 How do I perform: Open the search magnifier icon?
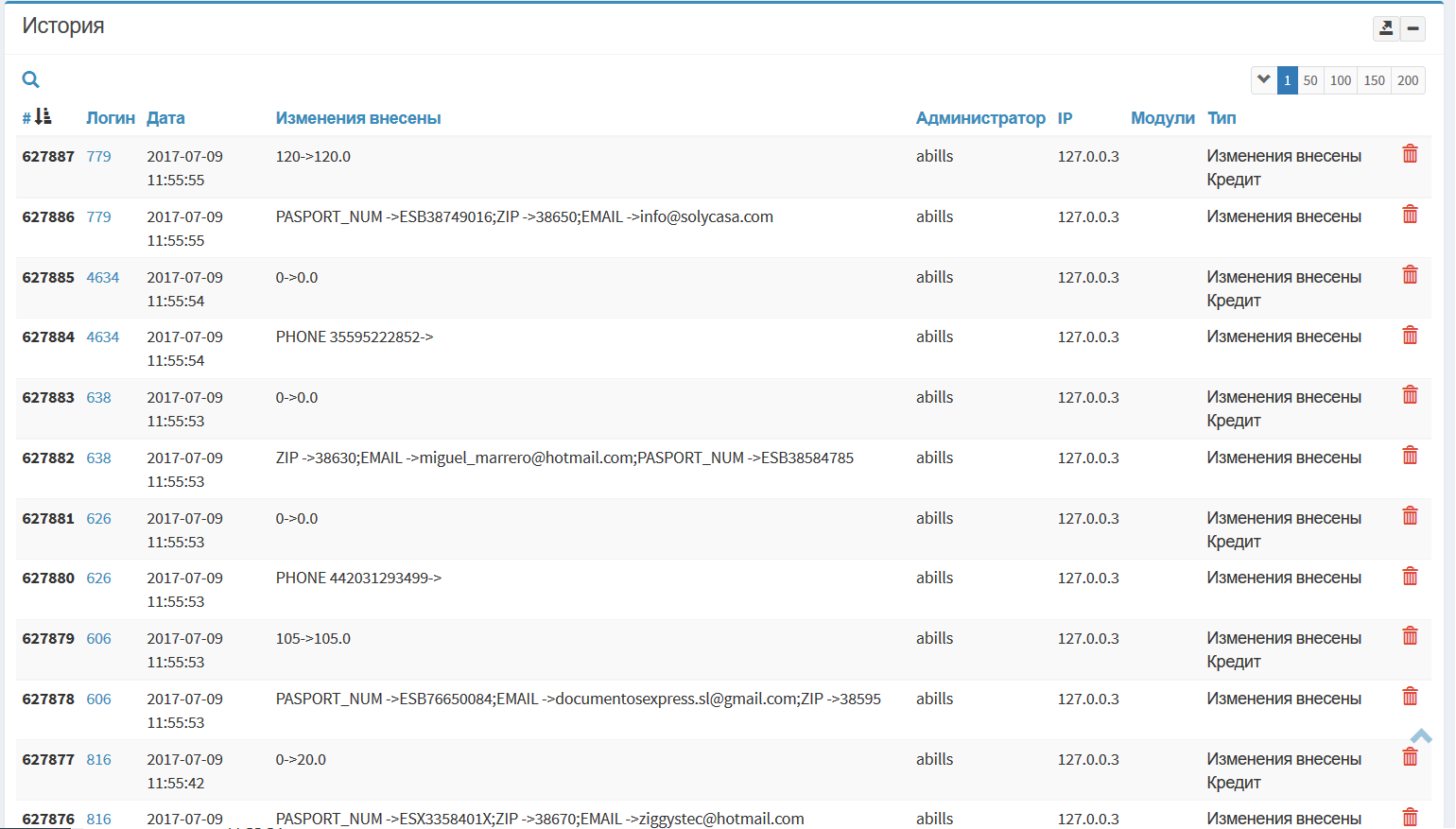click(30, 79)
